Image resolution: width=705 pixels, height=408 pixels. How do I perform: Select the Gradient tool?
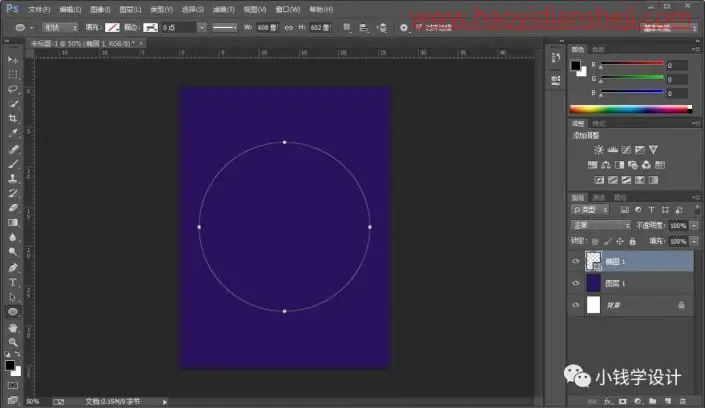(x=13, y=223)
